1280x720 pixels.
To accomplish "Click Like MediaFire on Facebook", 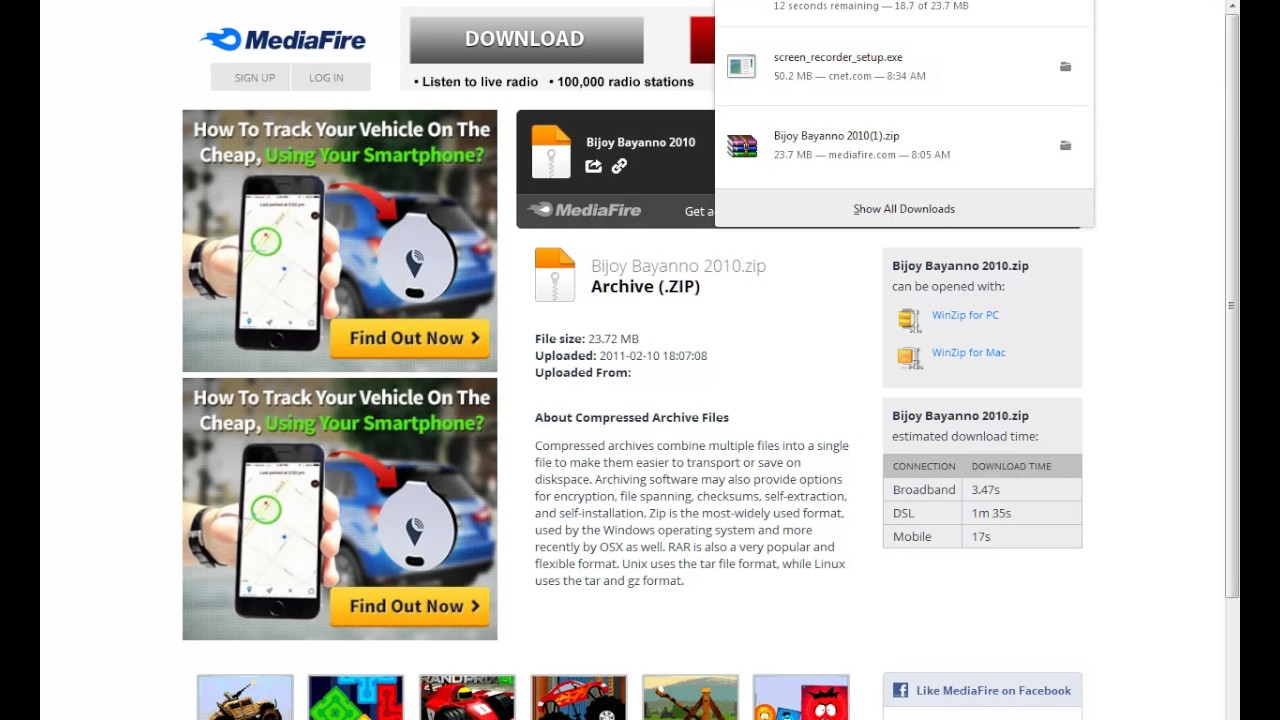I will (993, 690).
